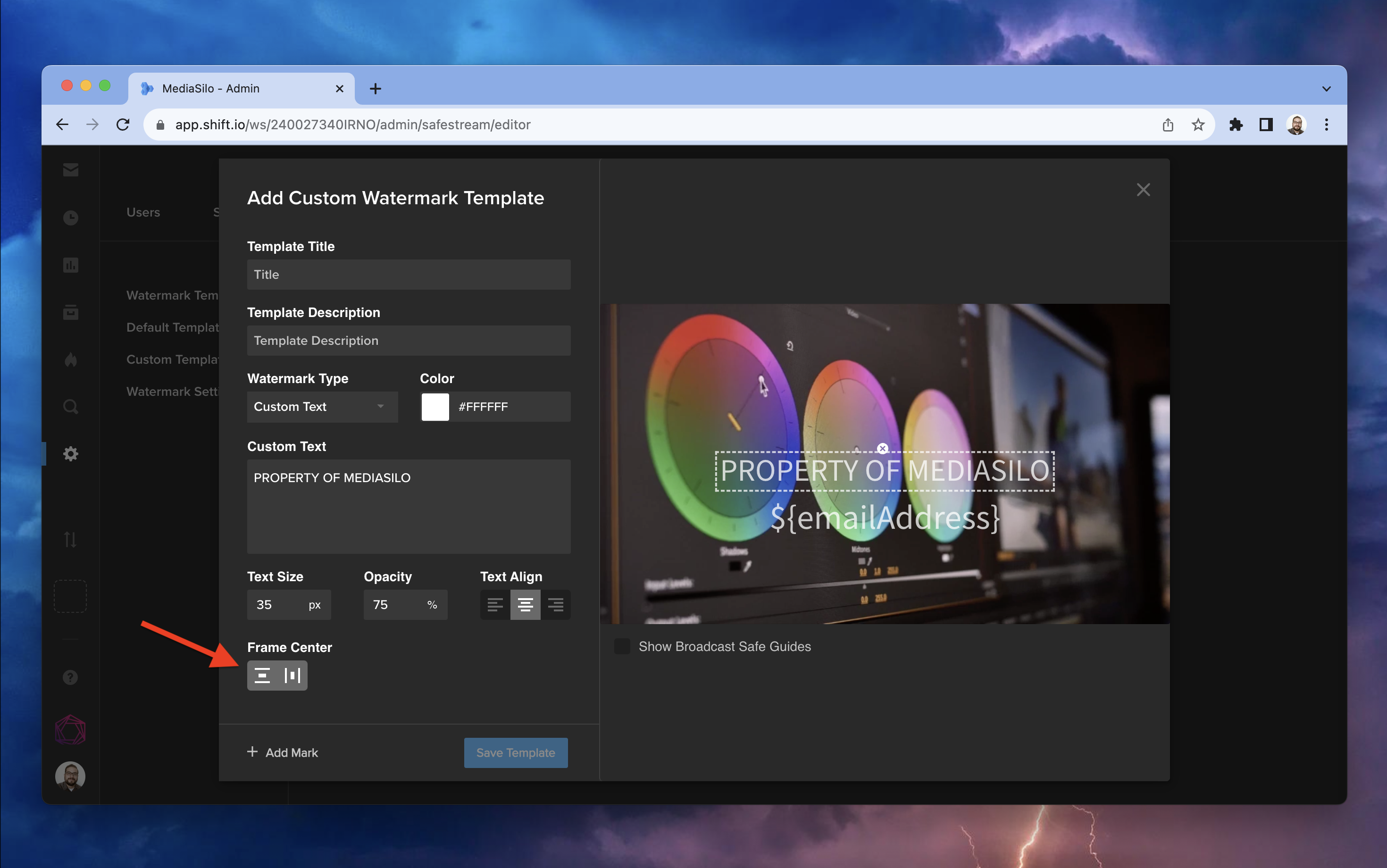This screenshot has height=868, width=1387.
Task: Open the Chrome three-dot menu
Action: click(x=1326, y=125)
